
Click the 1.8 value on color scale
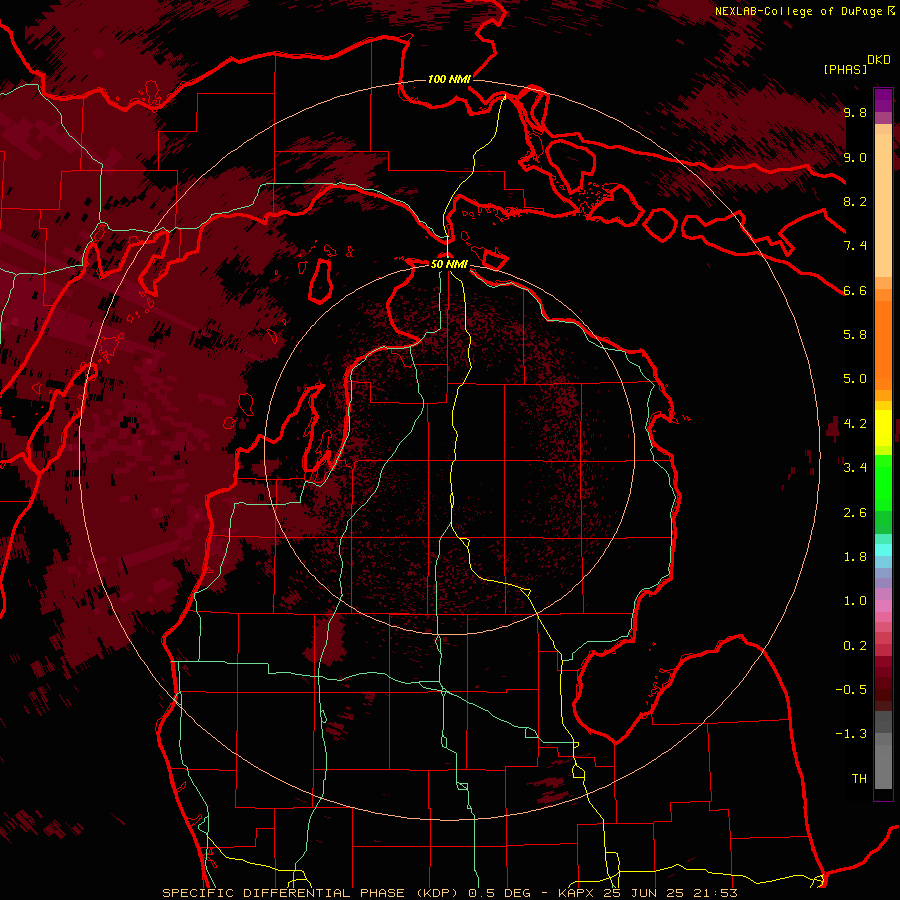point(855,557)
